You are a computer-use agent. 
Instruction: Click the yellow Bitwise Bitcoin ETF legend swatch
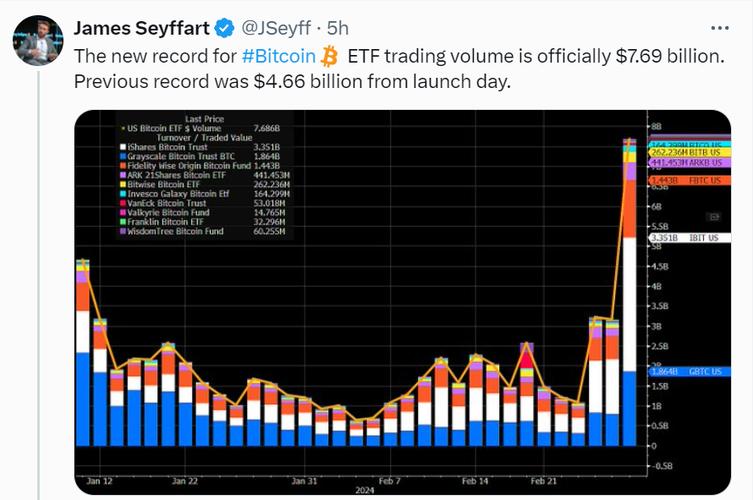pos(121,185)
